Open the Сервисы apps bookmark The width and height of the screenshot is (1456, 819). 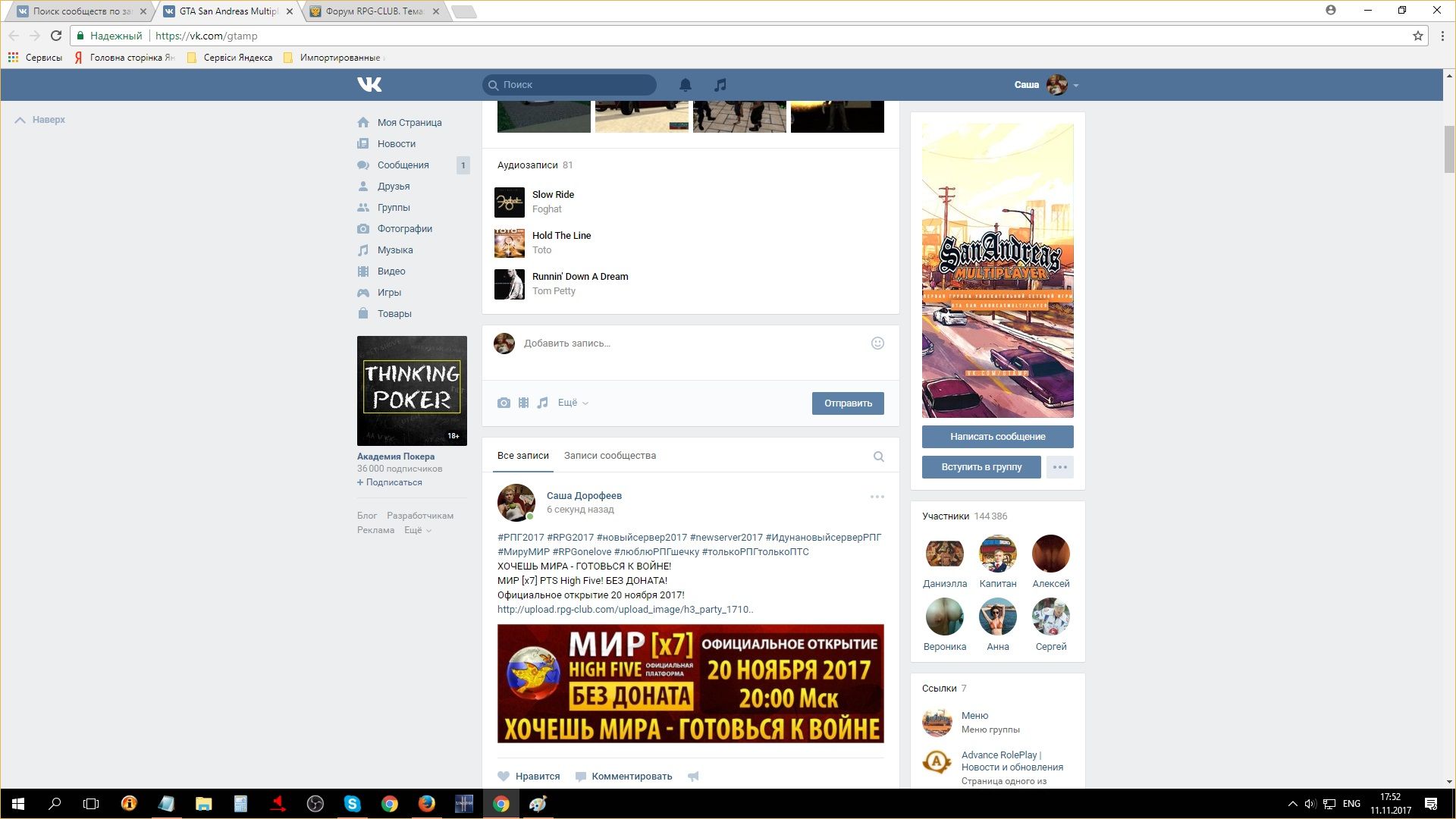pos(35,58)
